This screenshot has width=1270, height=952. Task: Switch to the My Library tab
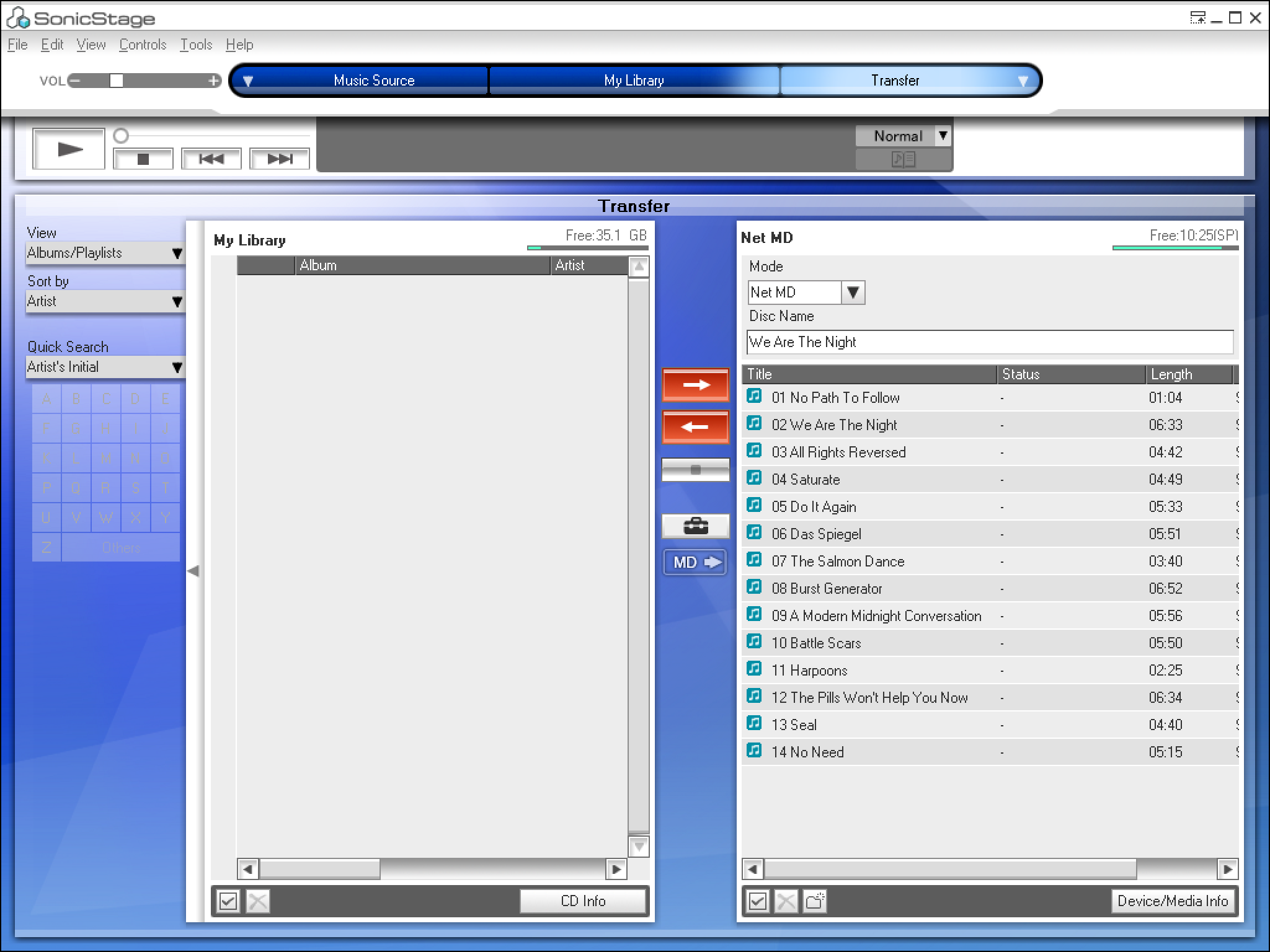point(634,81)
